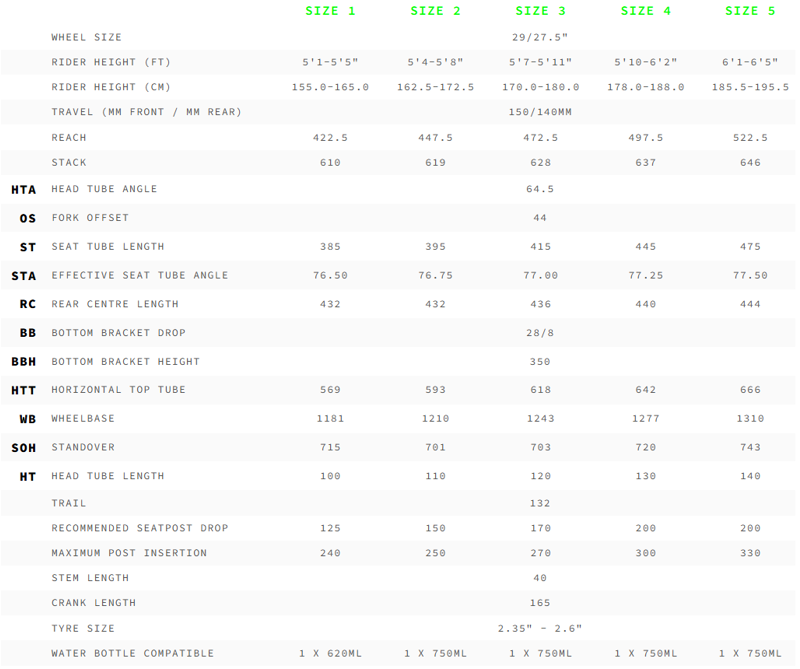Click the 1243 wheelbase value
800x669 pixels.
click(540, 419)
